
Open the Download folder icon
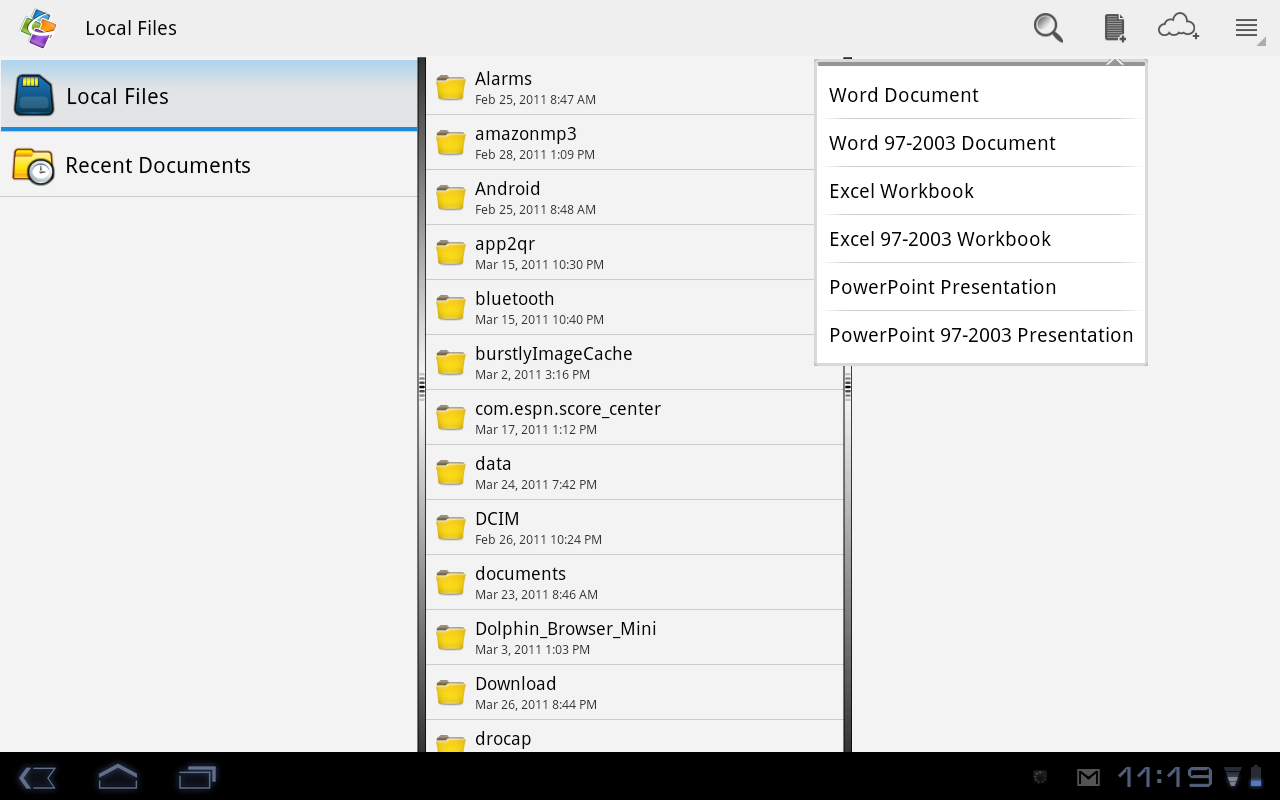point(451,692)
